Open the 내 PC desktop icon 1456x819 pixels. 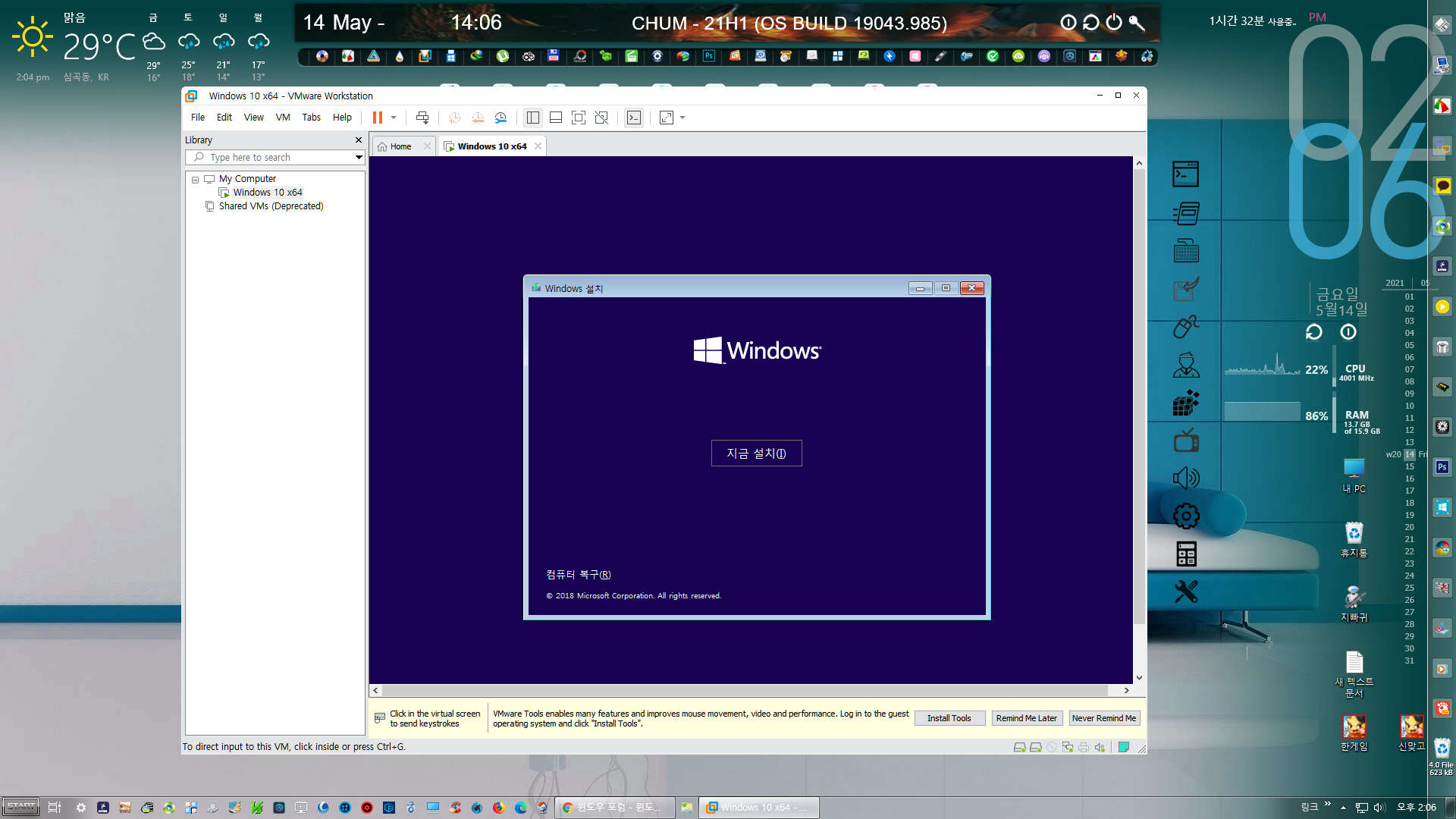(1354, 476)
